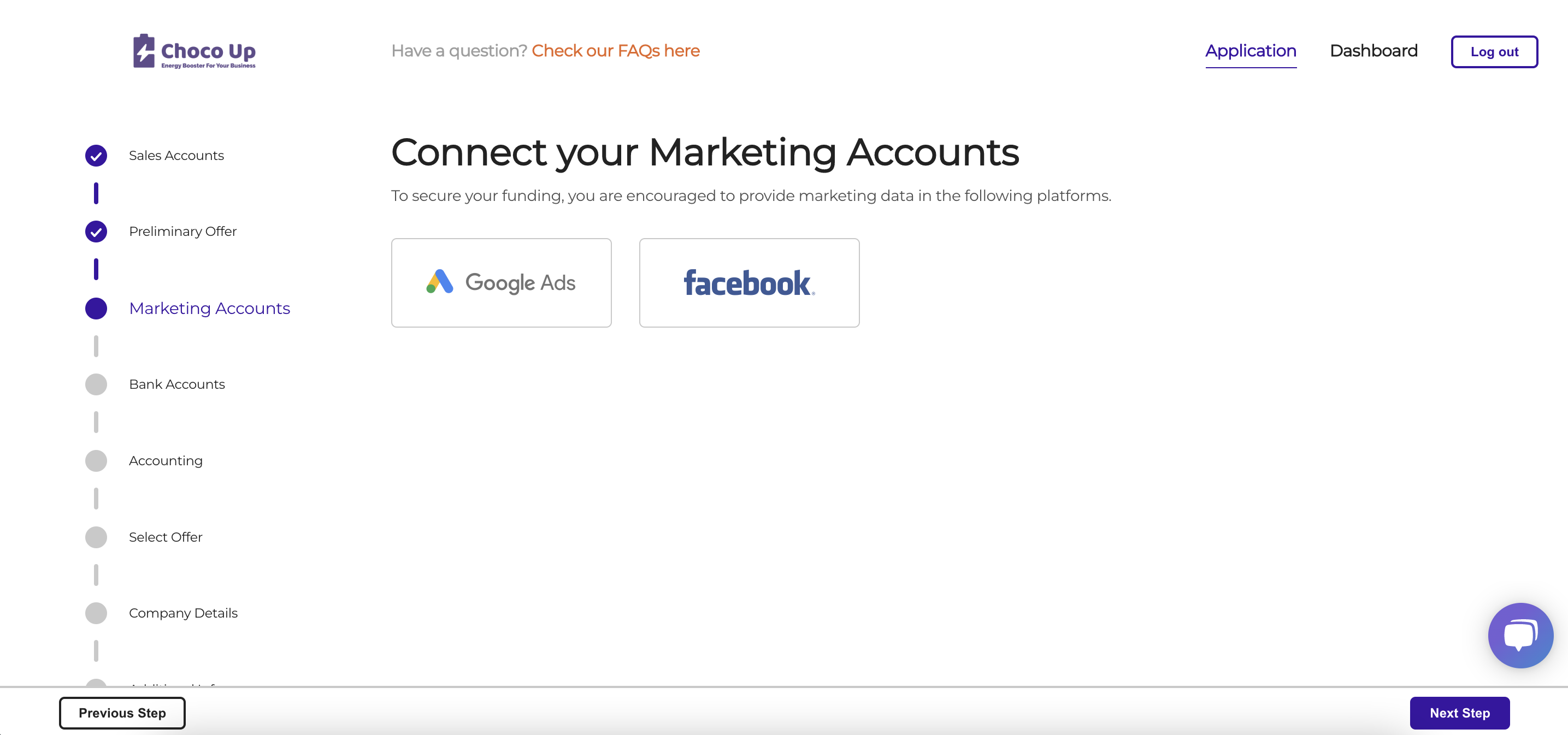Select Bank Accounts step label
The width and height of the screenshot is (1568, 735).
pos(176,384)
